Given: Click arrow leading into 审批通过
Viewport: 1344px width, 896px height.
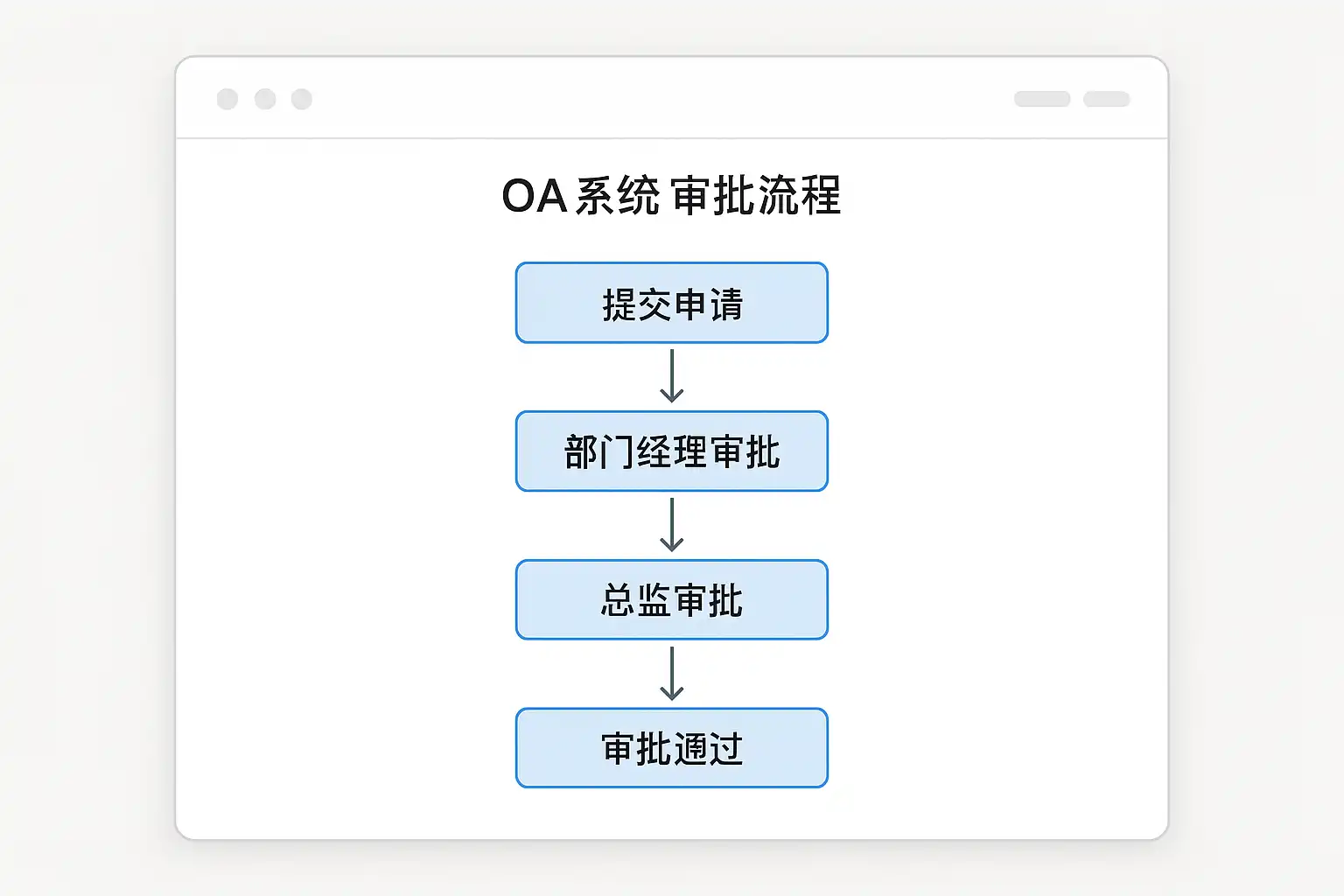Looking at the screenshot, I should tap(672, 674).
